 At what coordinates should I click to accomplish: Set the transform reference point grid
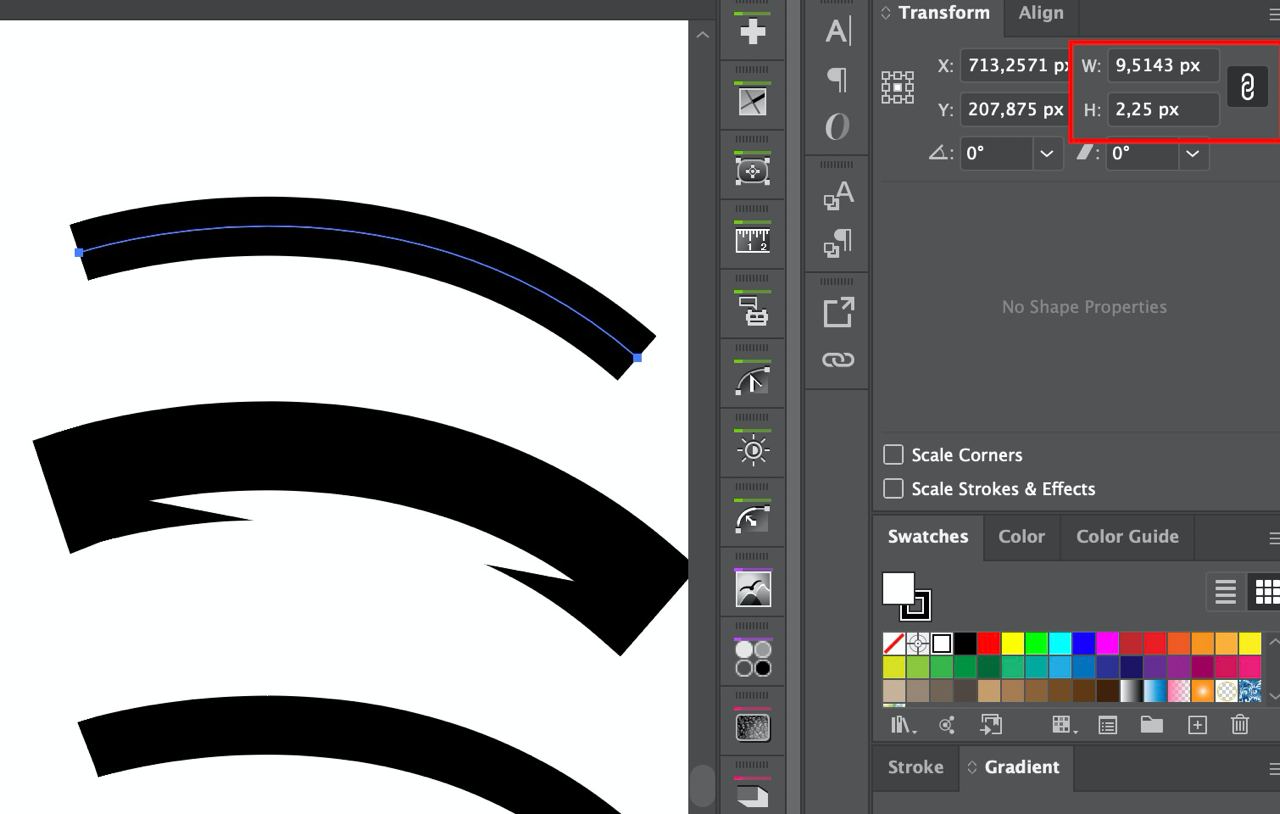pos(898,87)
